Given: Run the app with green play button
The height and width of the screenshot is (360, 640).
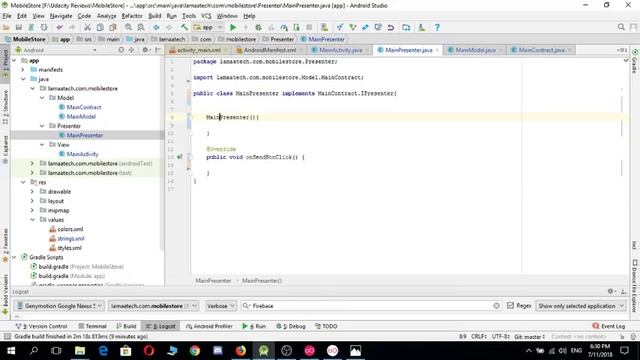Looking at the screenshot, I should 233,27.
